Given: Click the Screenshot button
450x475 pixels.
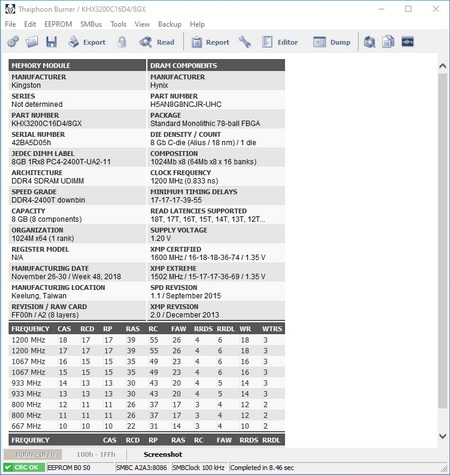Looking at the screenshot, I should [163, 454].
